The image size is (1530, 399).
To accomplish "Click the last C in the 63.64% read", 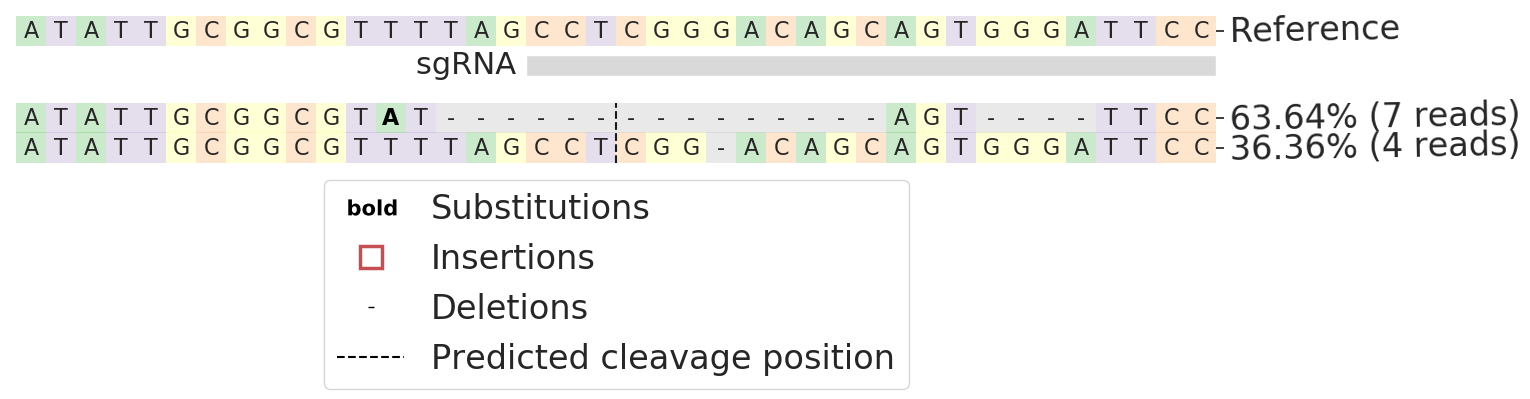I will pyautogui.click(x=1201, y=118).
